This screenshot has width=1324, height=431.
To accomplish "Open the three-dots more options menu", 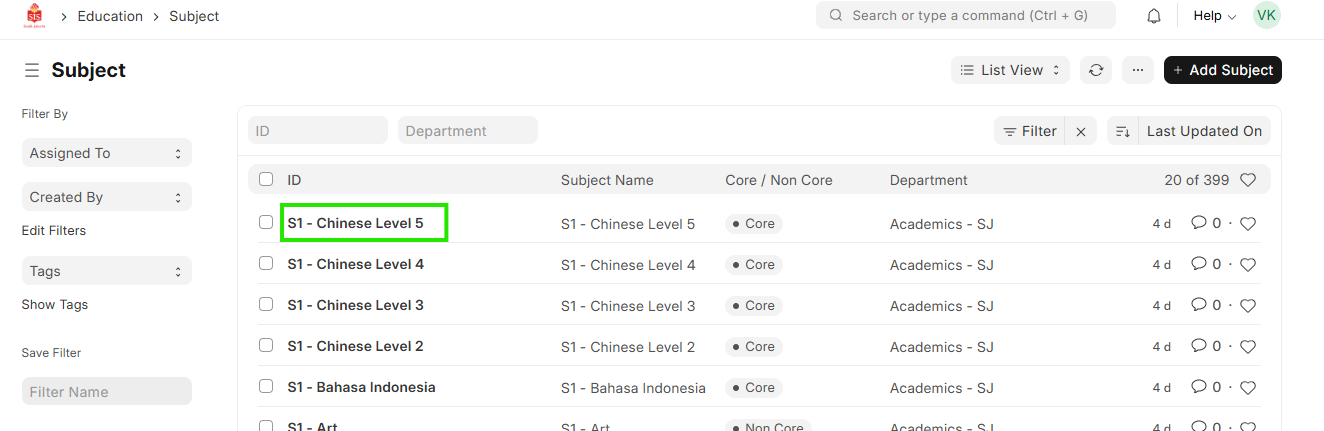I will coord(1137,70).
